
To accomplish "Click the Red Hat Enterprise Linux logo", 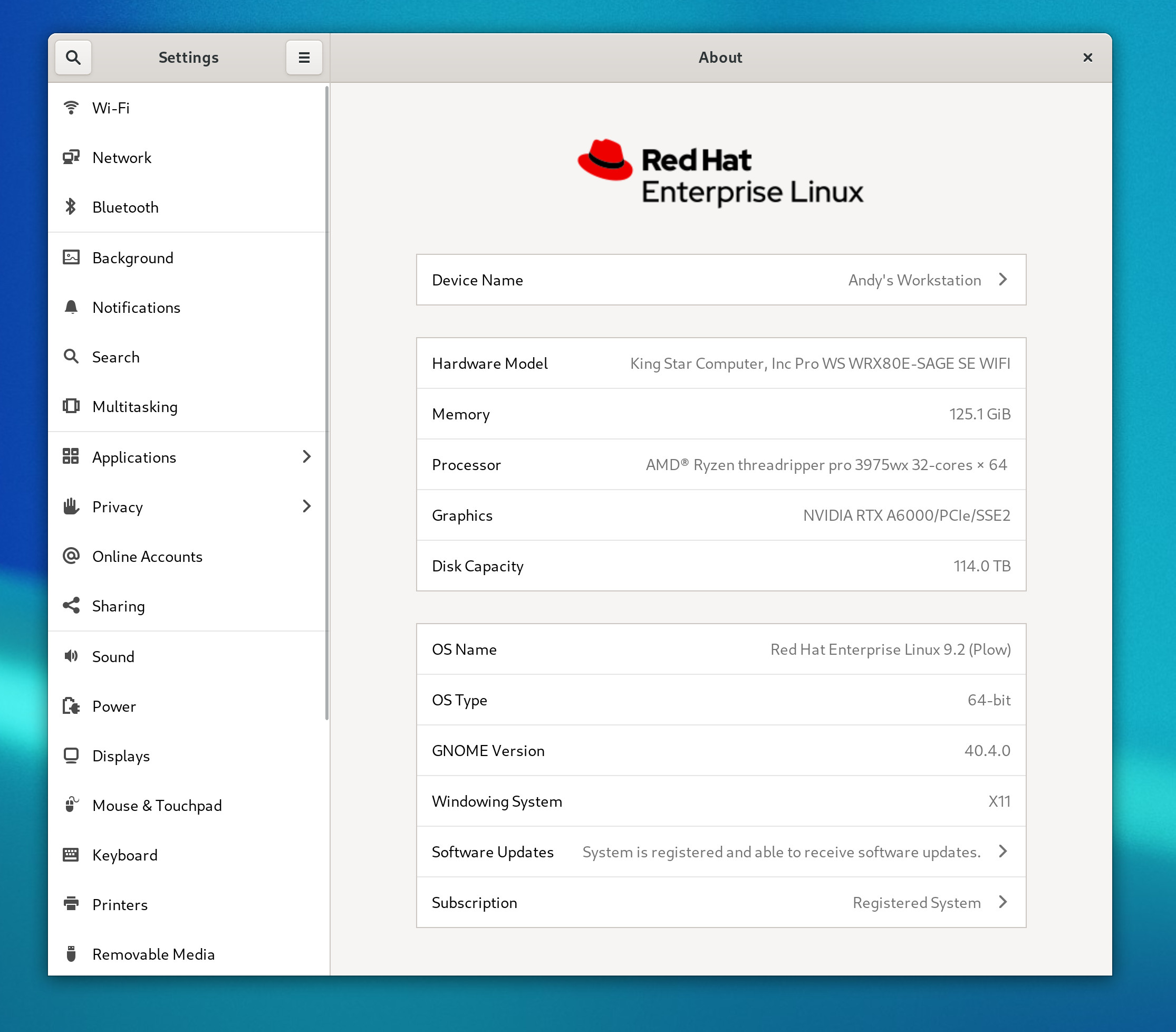I will click(720, 173).
